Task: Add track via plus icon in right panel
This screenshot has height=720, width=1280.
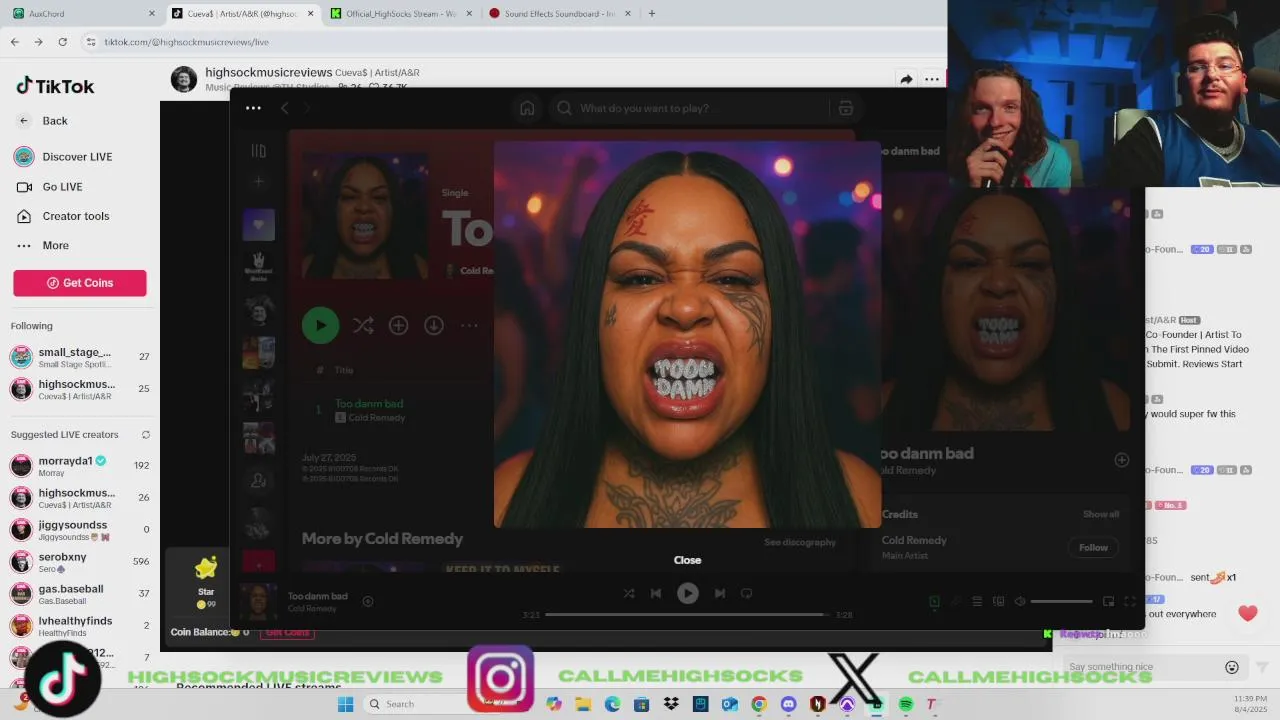Action: 1121,460
